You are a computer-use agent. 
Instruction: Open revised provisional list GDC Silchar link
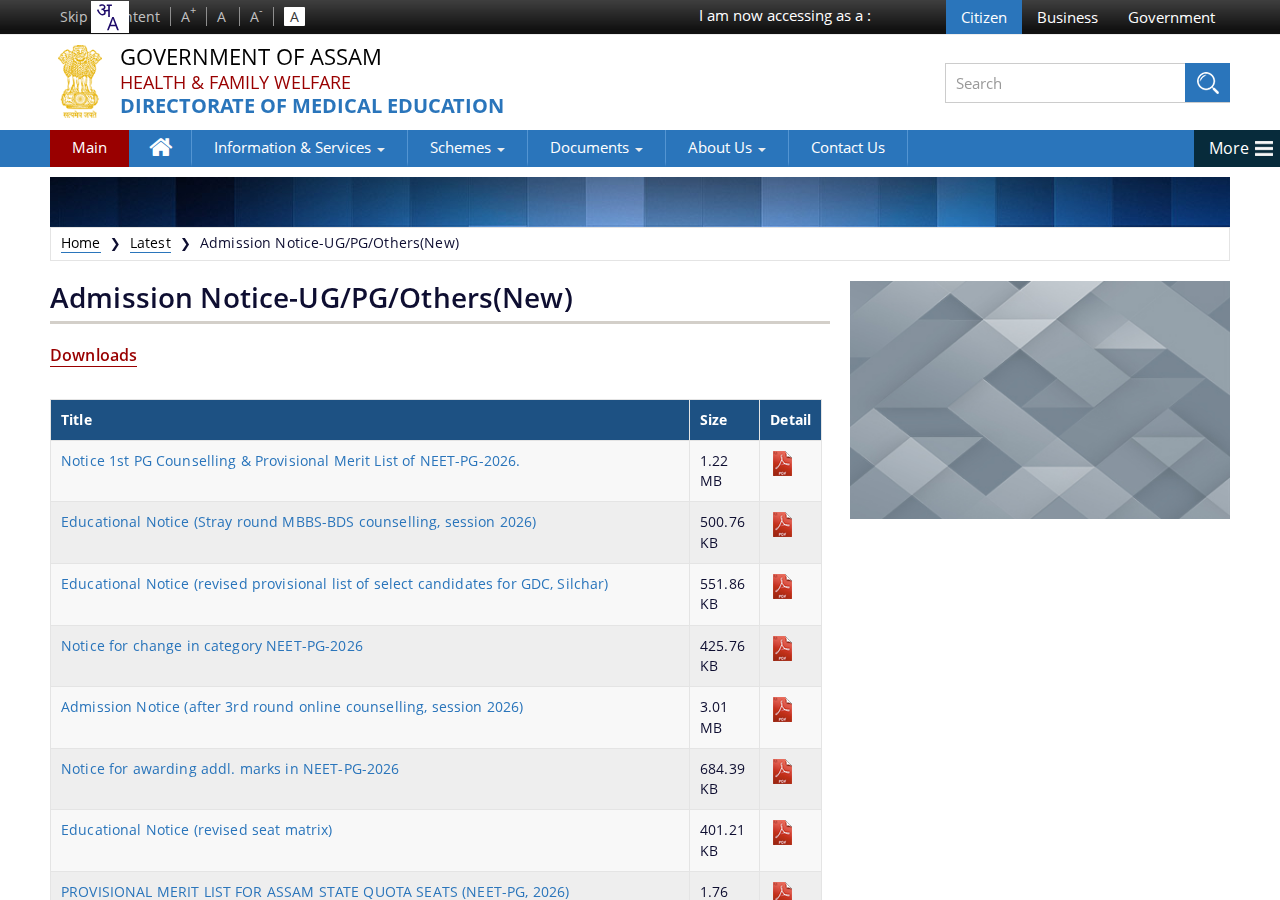tap(334, 584)
